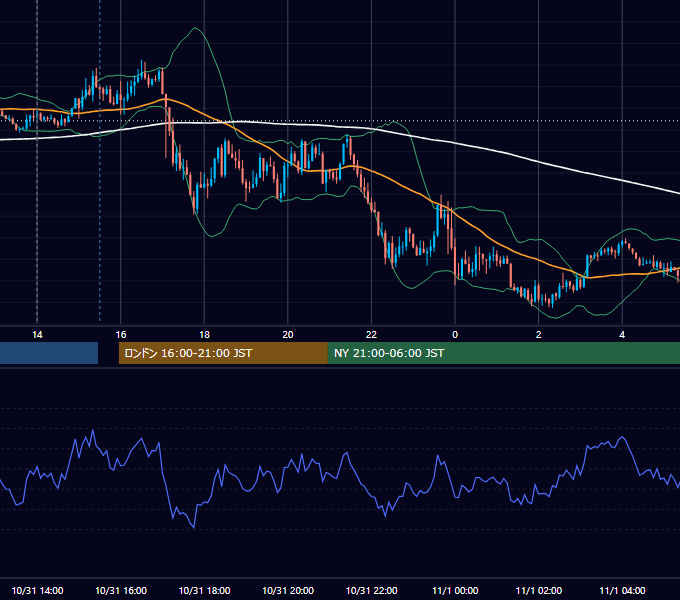Click the 14 hour label on upper axis
This screenshot has width=680, height=600.
point(37,335)
